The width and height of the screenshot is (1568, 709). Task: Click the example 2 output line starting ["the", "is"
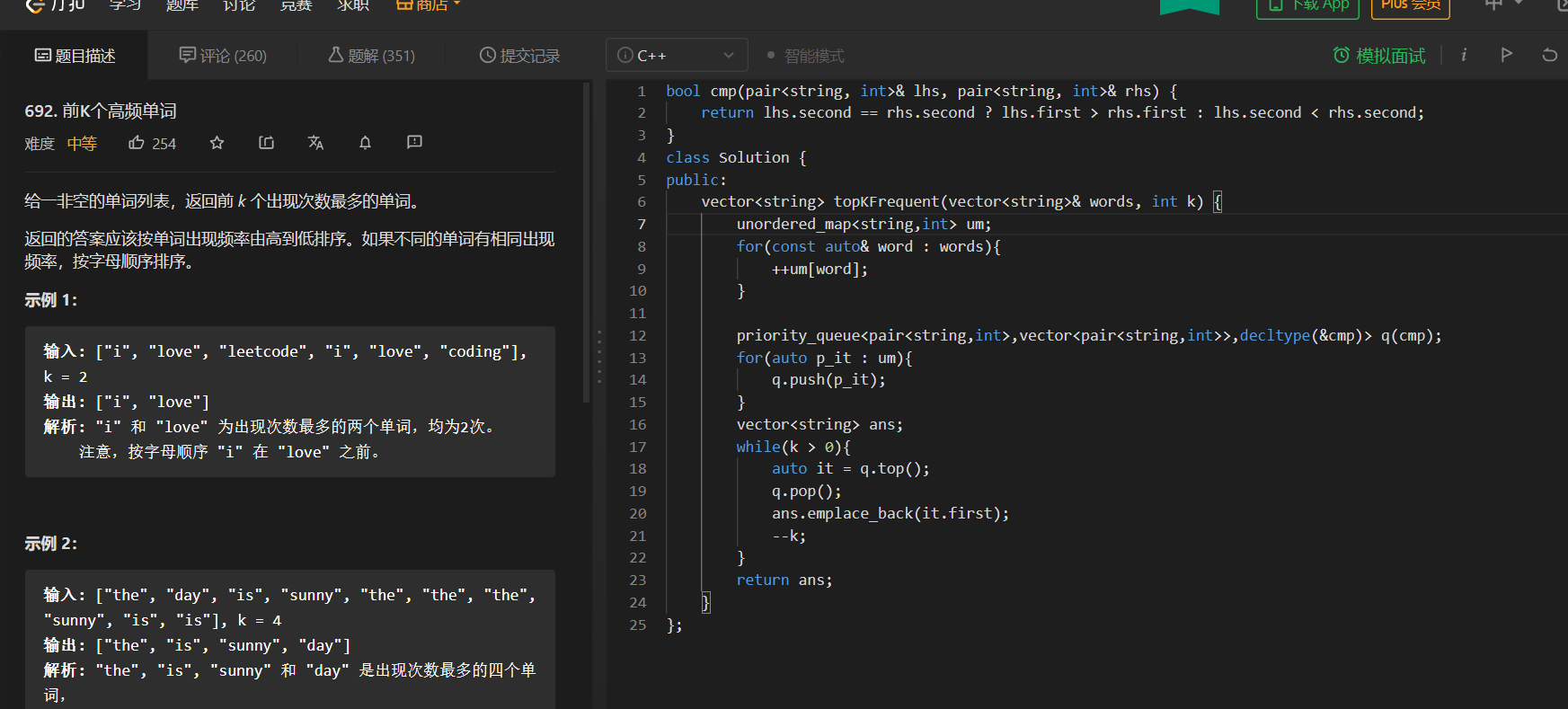coord(197,645)
